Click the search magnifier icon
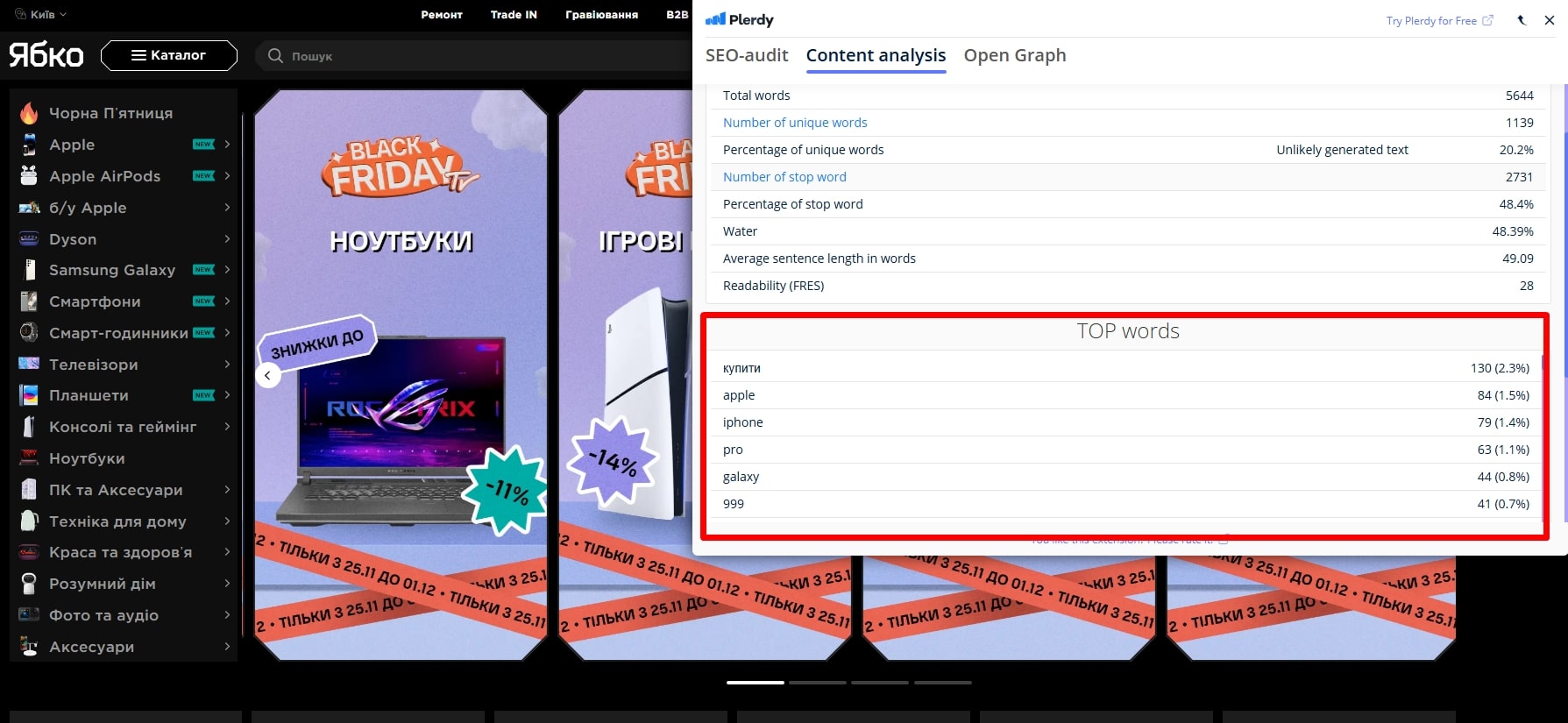This screenshot has height=723, width=1568. pos(275,56)
